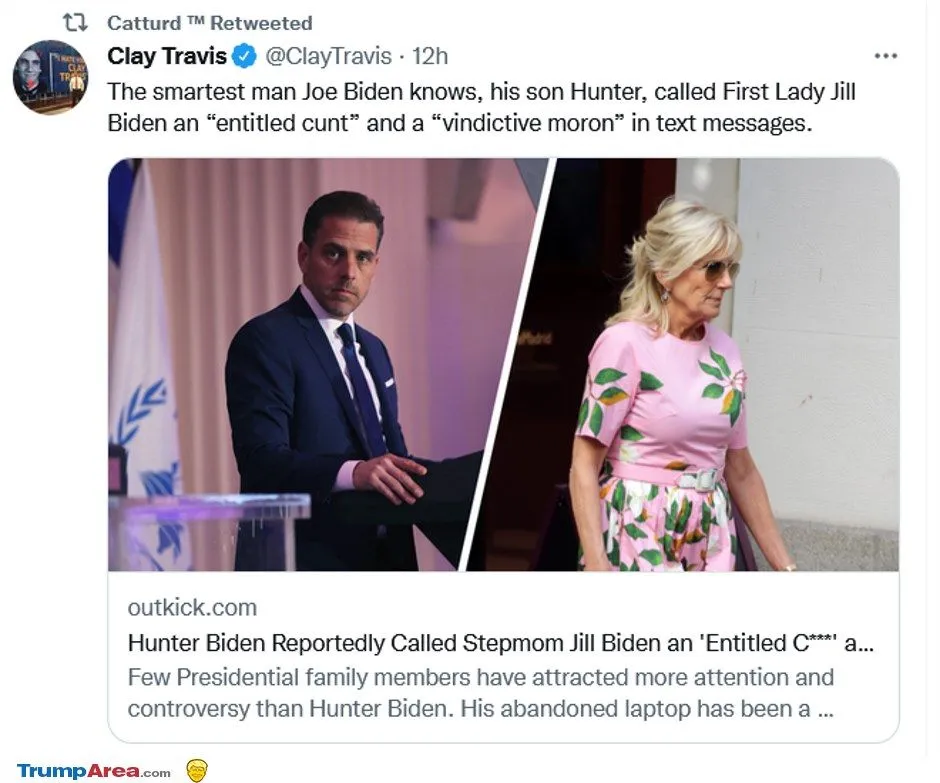Open the three-dot more options menu
Viewport: 940px width, 783px height.
[x=885, y=56]
